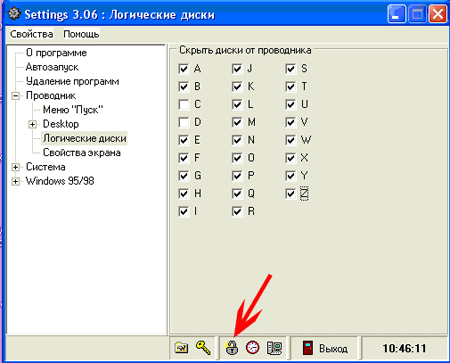Uncheck the drive E checkbox

pos(184,140)
